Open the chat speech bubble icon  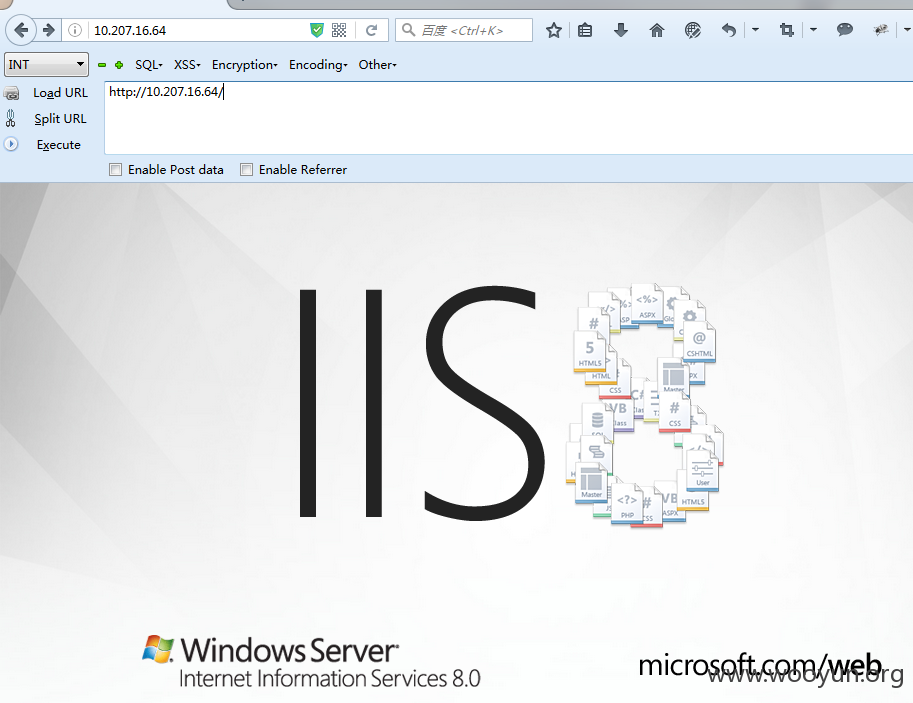tap(845, 30)
